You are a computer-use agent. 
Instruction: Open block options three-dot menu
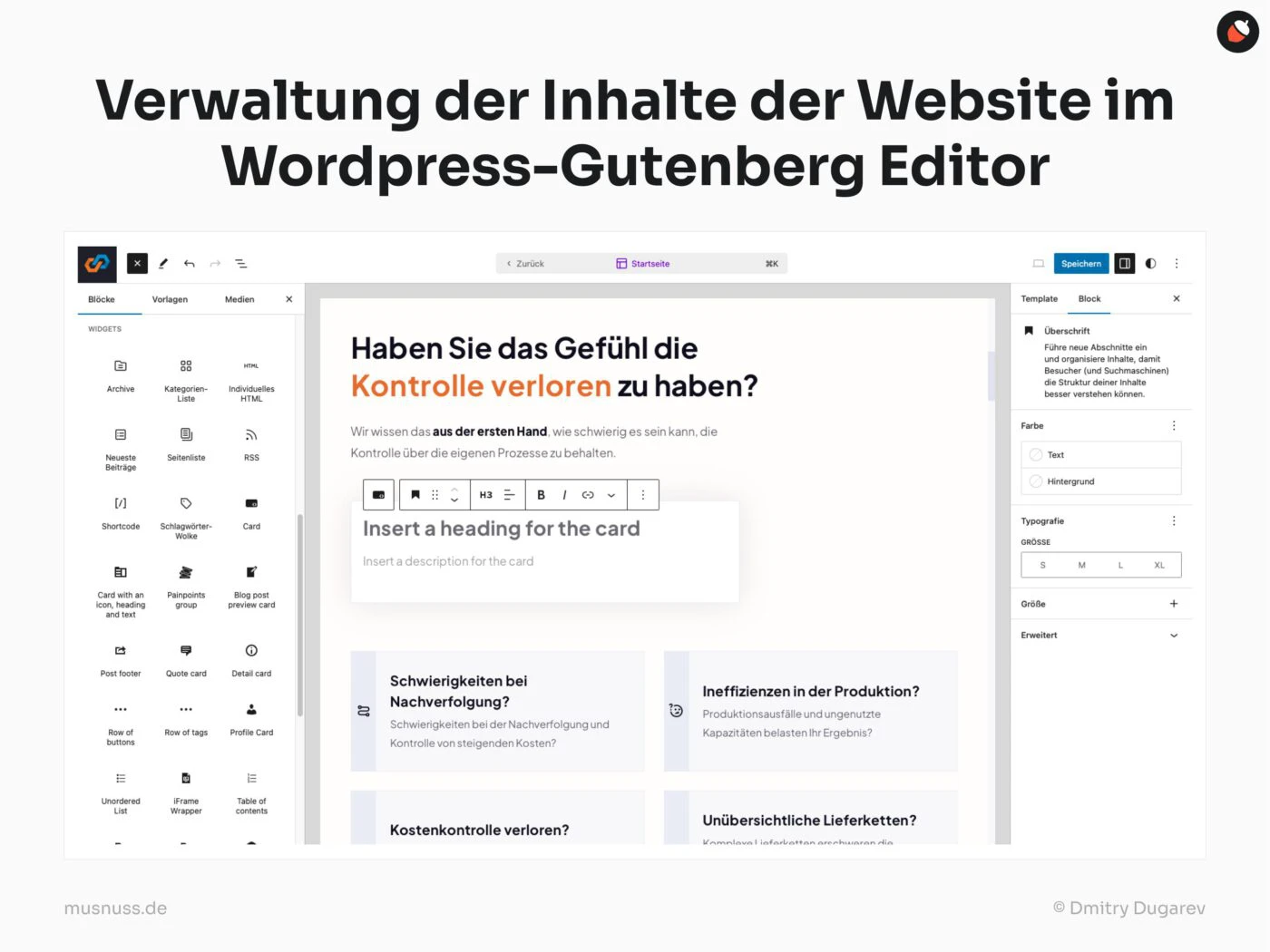click(x=643, y=495)
